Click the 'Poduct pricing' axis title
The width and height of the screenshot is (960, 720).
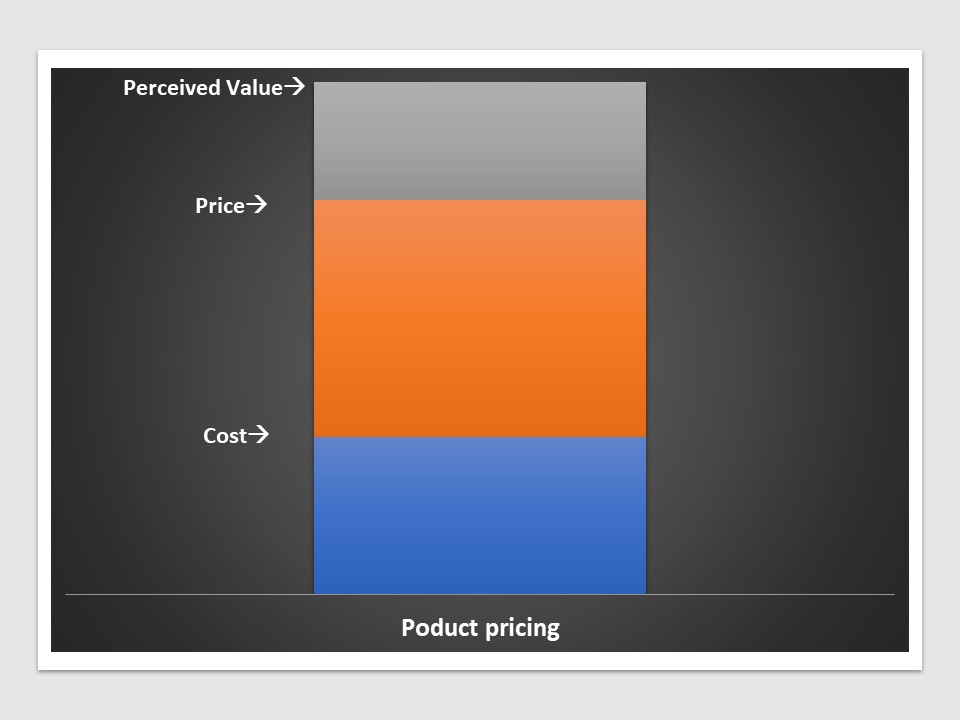coord(480,628)
